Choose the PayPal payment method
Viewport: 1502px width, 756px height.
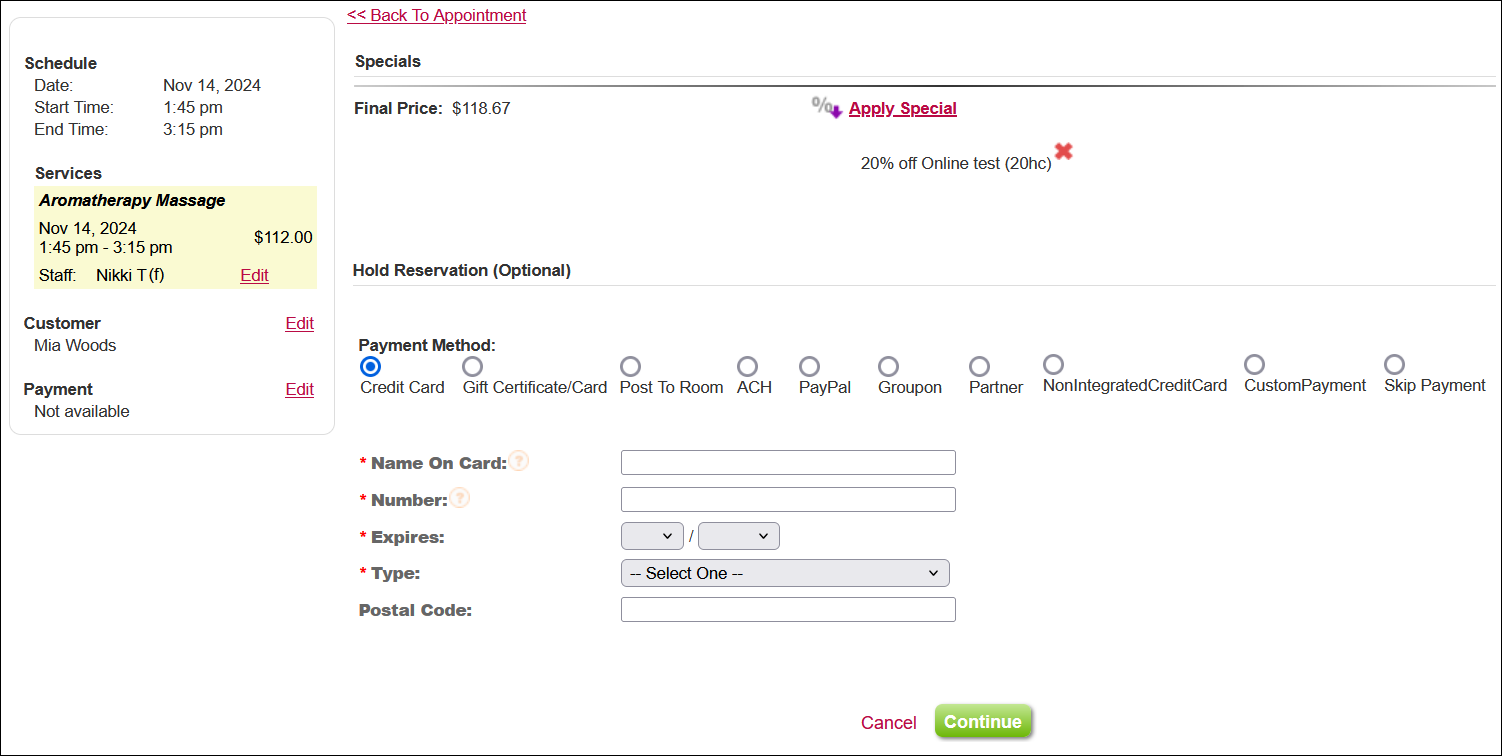coord(810,367)
